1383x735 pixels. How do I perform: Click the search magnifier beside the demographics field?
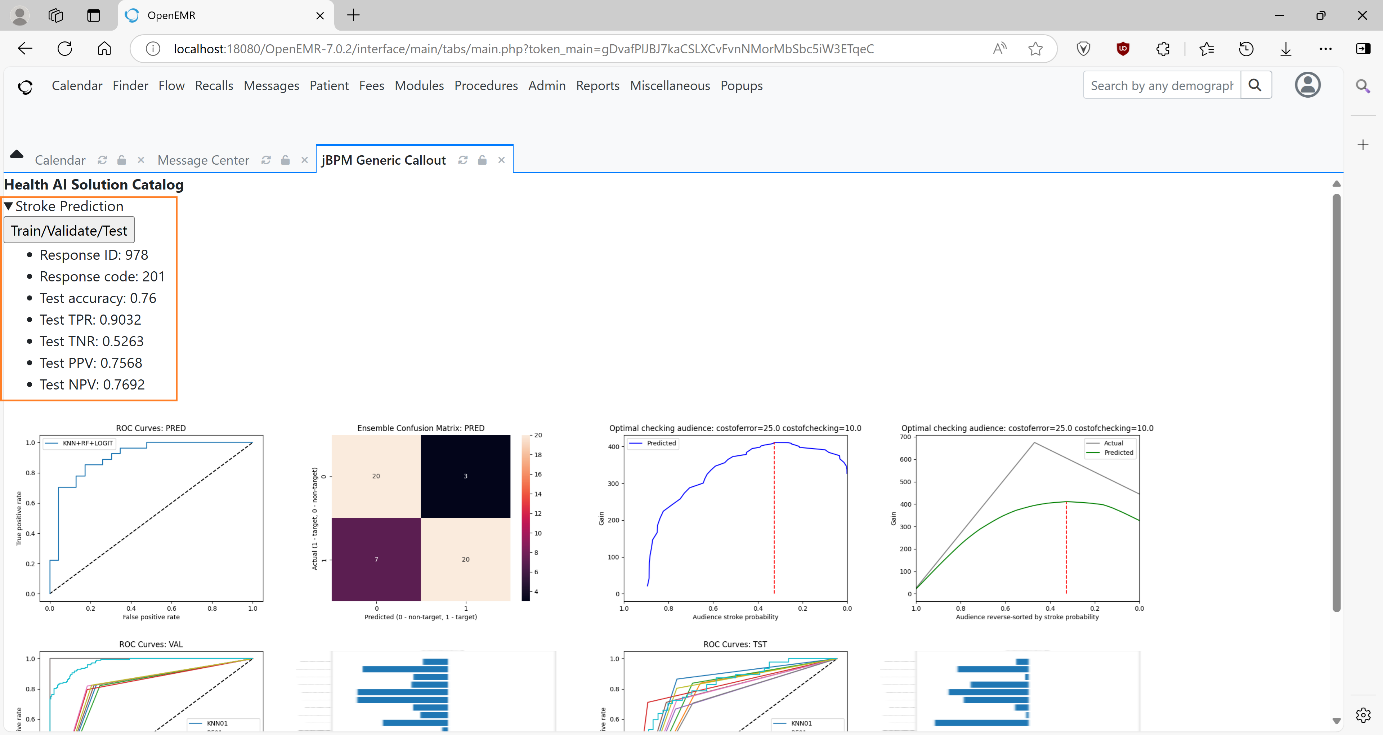[1255, 85]
